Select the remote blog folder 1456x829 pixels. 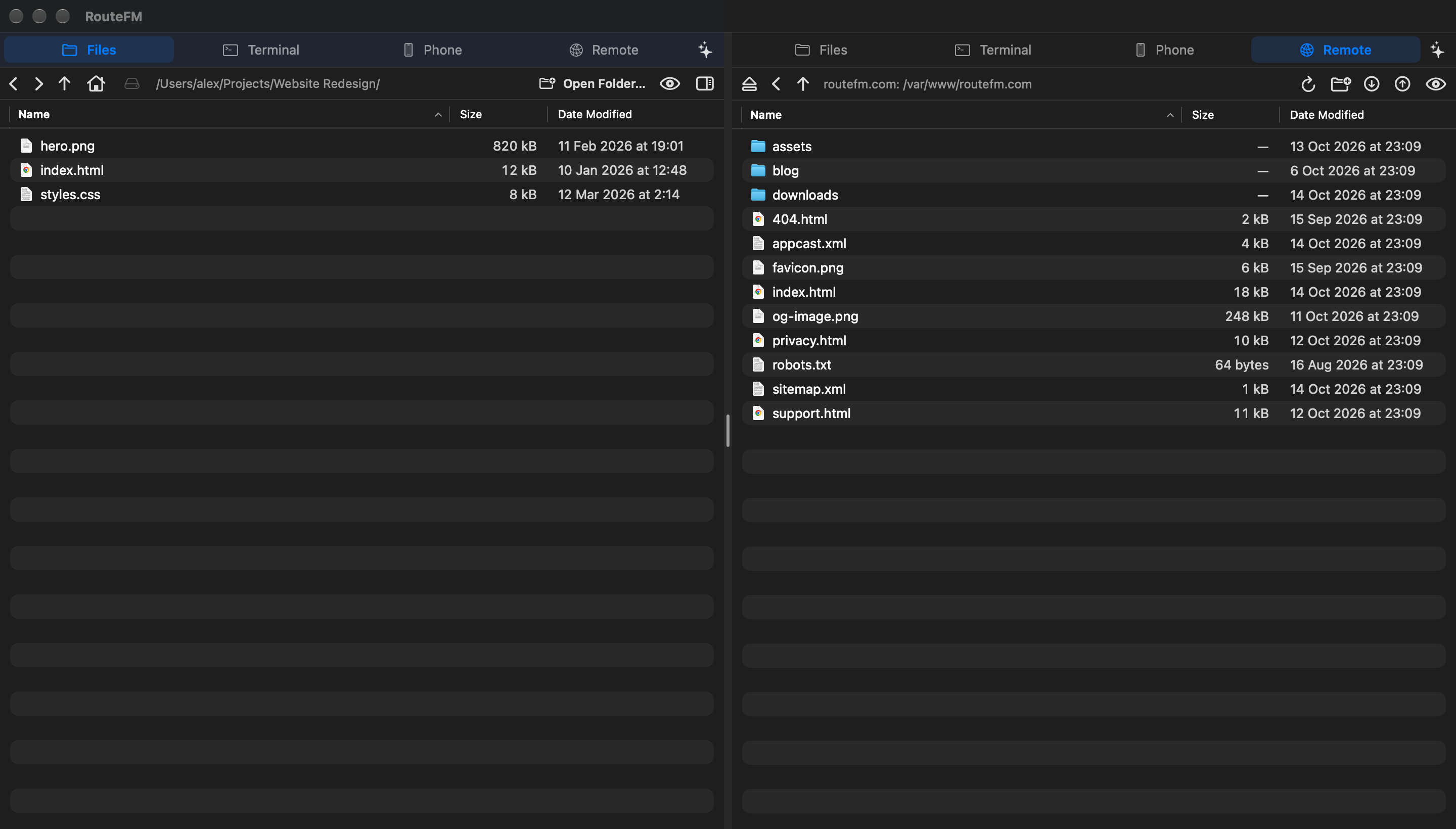pos(1094,171)
